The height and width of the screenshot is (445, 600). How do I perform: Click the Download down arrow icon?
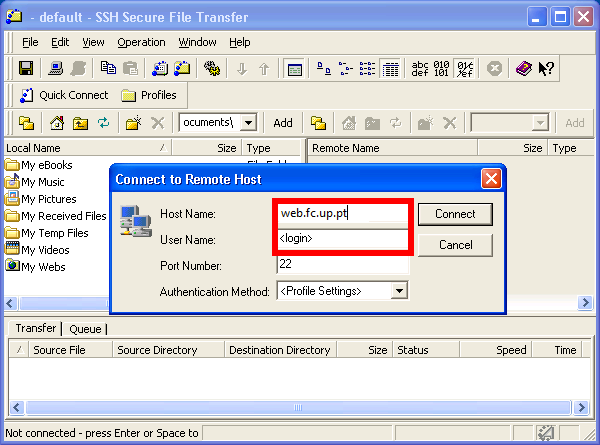(x=241, y=69)
